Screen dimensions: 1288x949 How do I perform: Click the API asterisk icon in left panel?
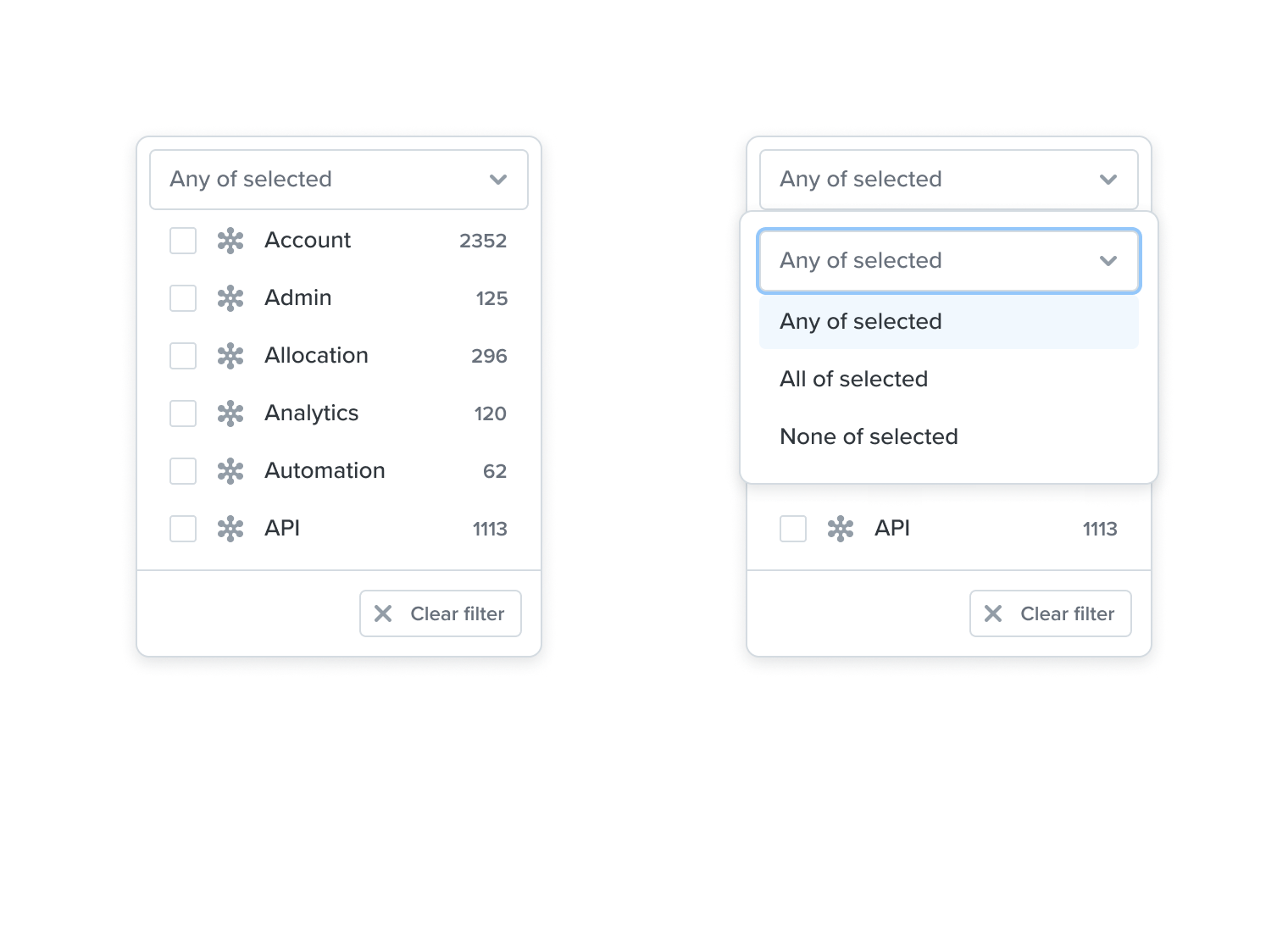coord(230,529)
